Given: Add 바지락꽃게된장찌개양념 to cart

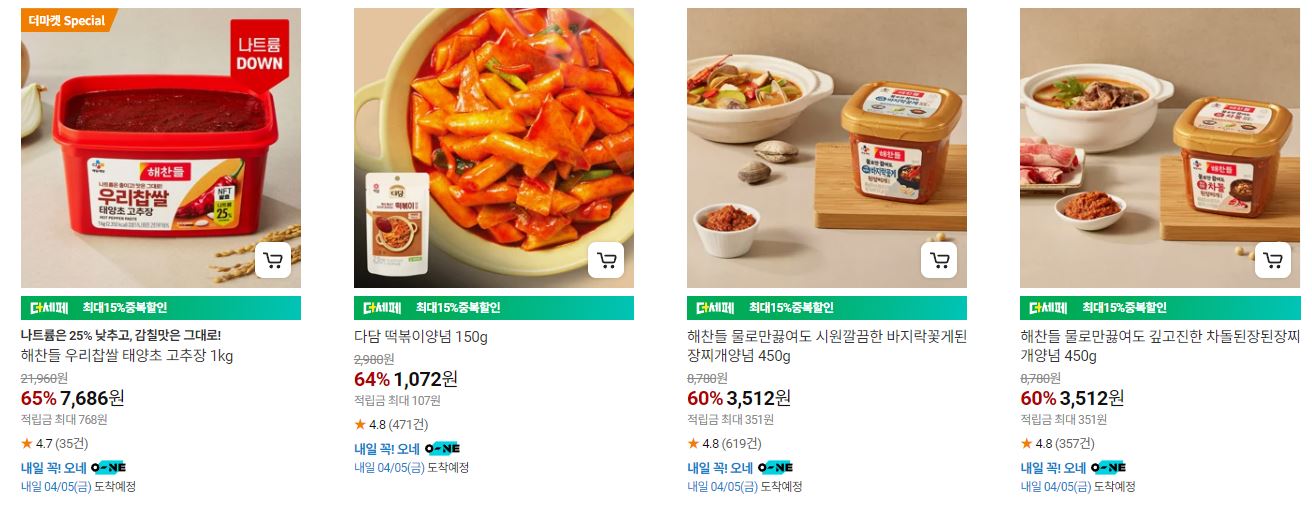Looking at the screenshot, I should [x=939, y=260].
